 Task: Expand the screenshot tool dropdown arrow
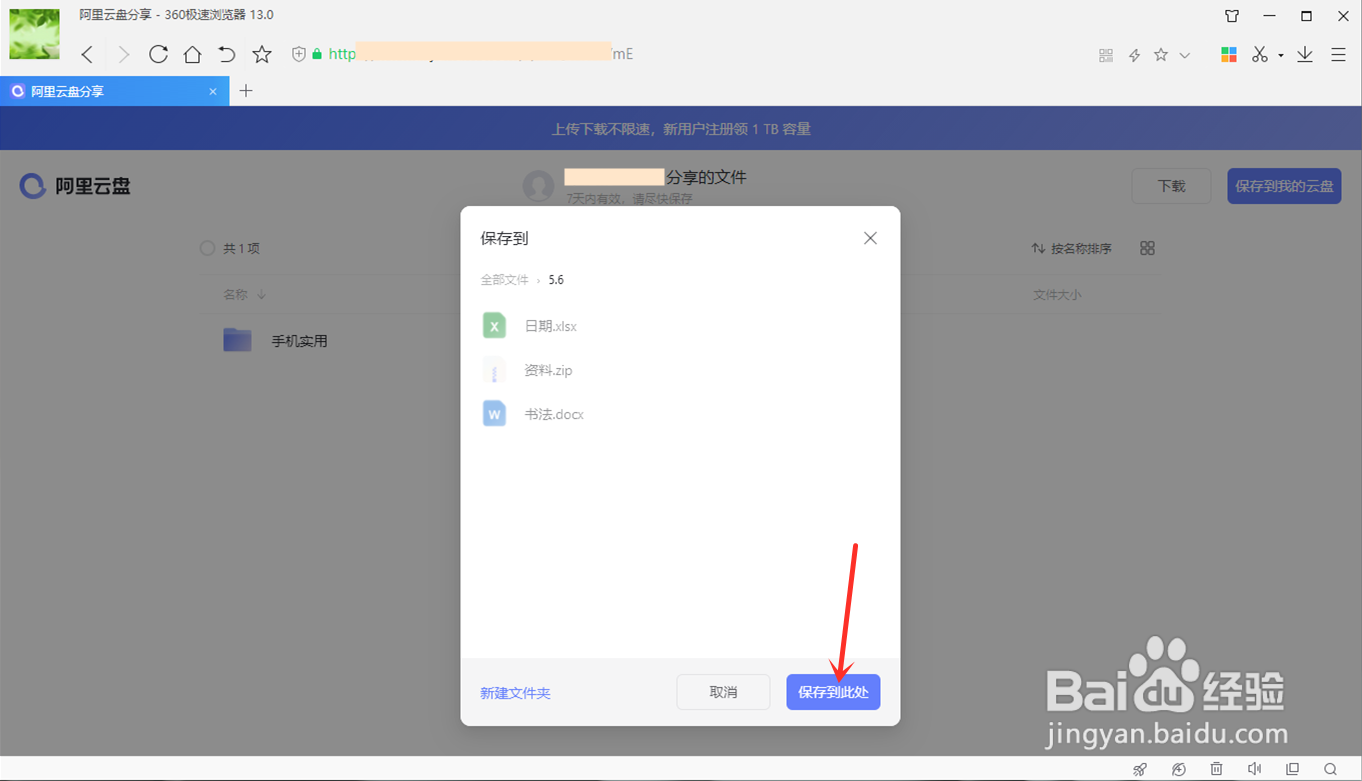point(1281,56)
